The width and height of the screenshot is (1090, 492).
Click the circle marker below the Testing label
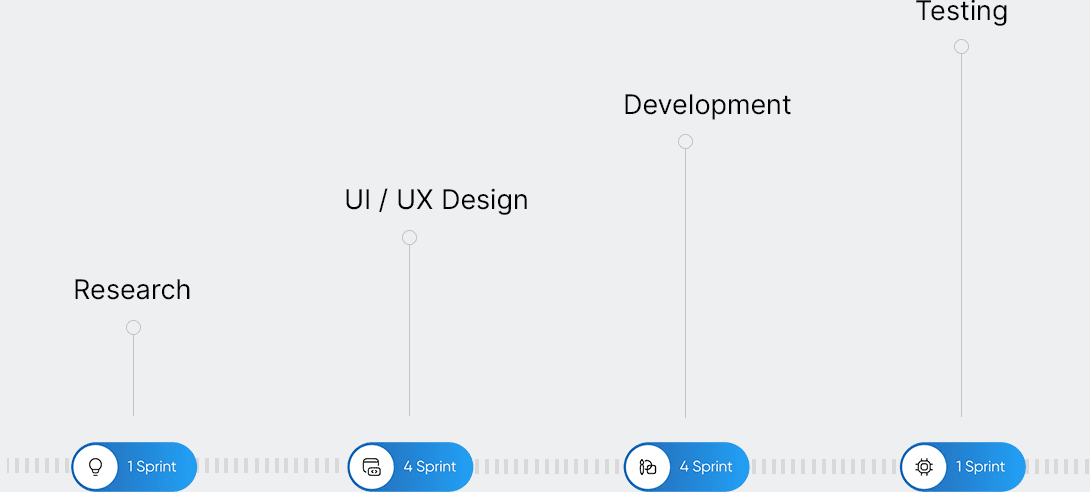click(x=961, y=47)
